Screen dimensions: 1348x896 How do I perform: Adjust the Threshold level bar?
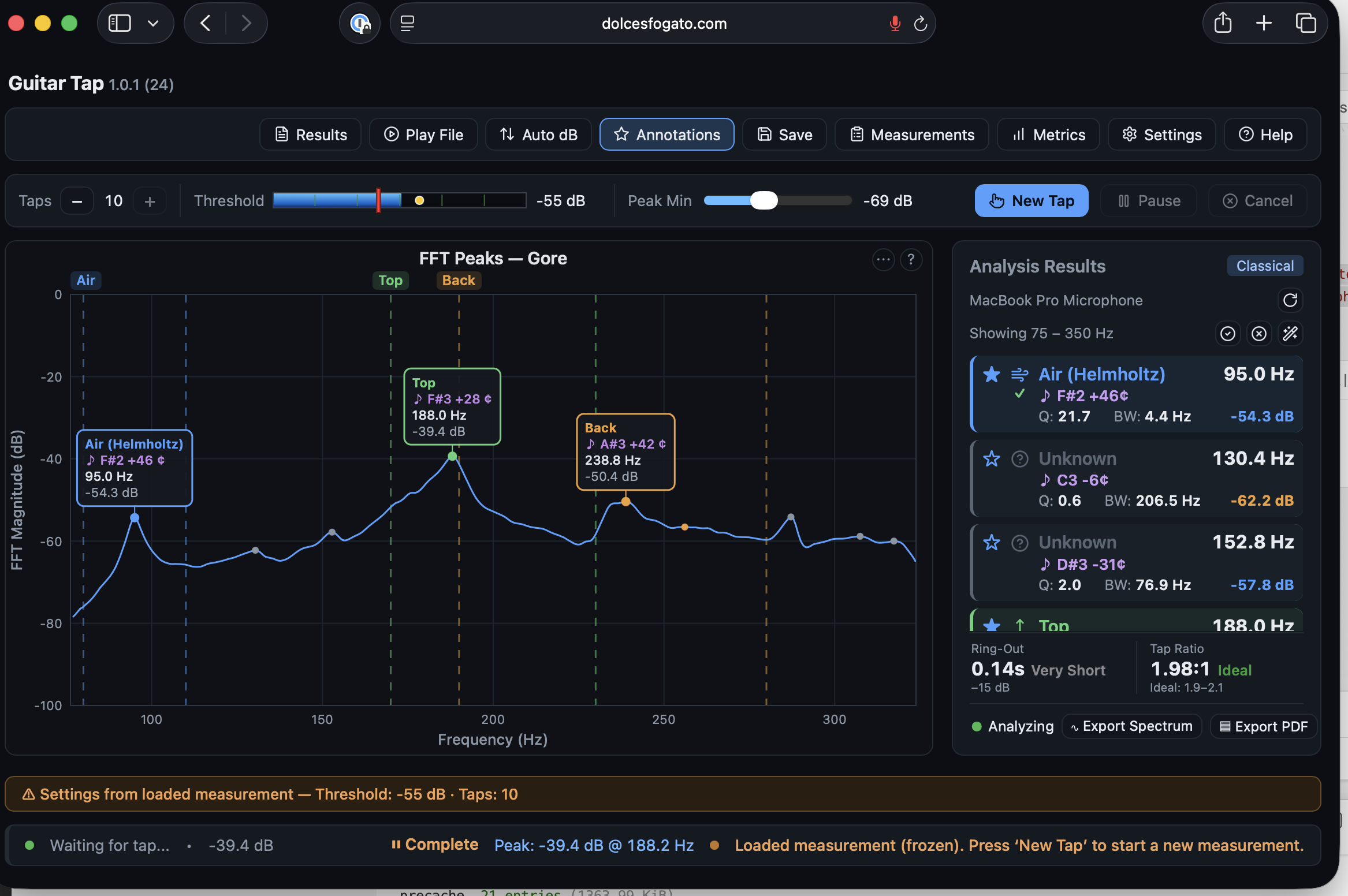(x=400, y=200)
